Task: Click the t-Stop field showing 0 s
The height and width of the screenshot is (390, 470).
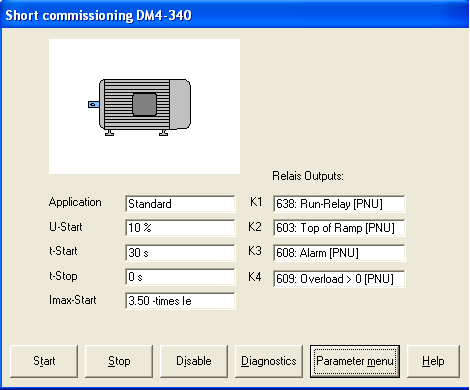Action: 180,277
